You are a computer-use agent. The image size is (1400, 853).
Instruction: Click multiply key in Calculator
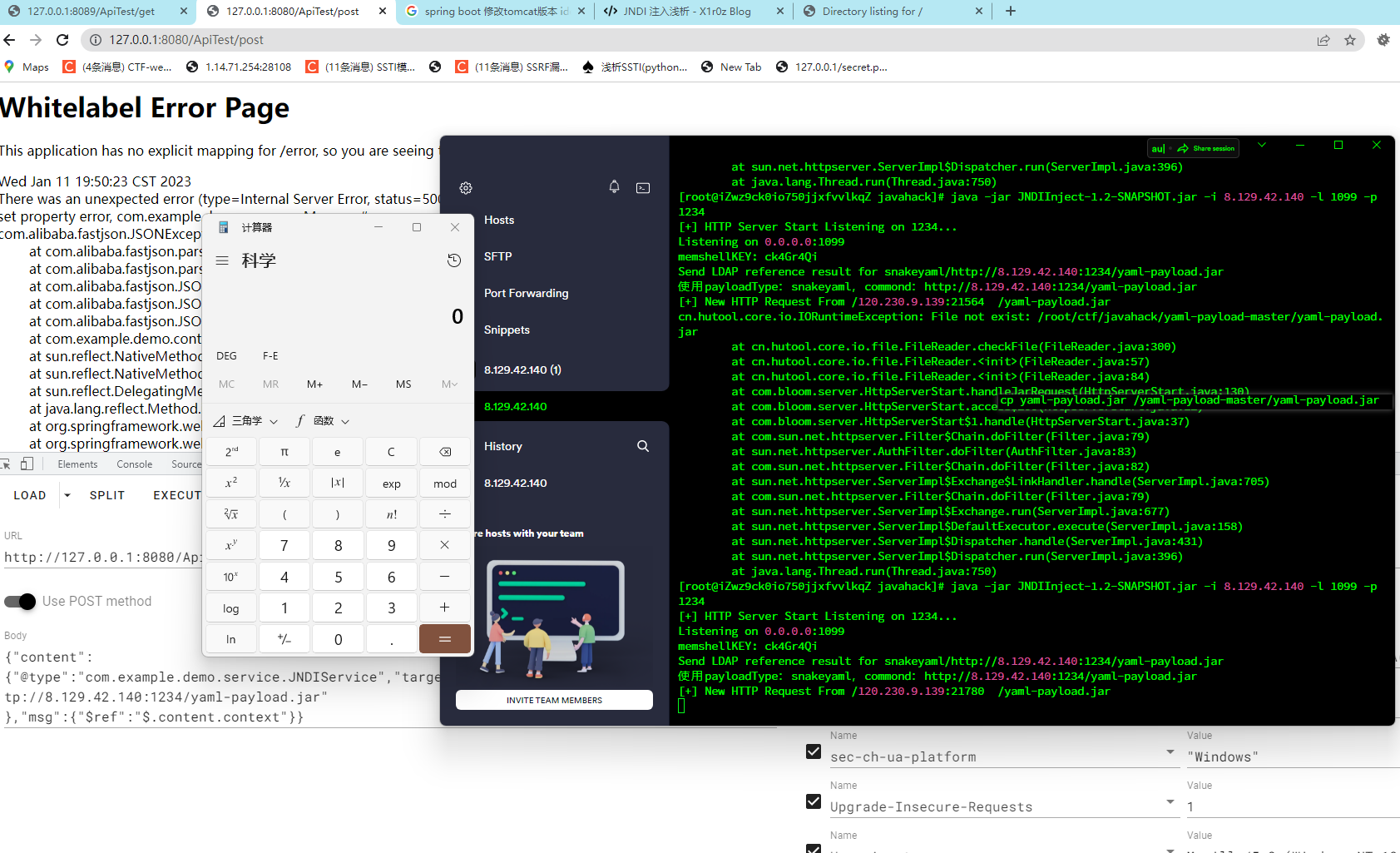click(x=445, y=545)
